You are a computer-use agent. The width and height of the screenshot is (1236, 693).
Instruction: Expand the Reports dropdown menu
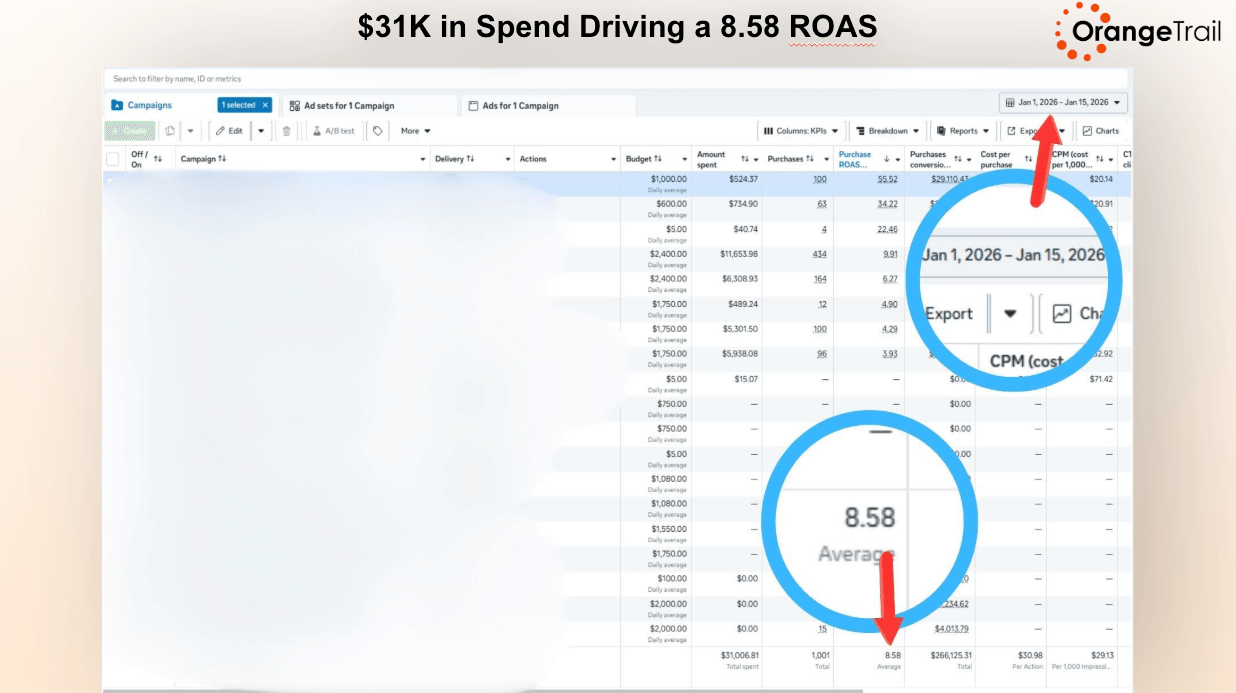click(x=963, y=131)
